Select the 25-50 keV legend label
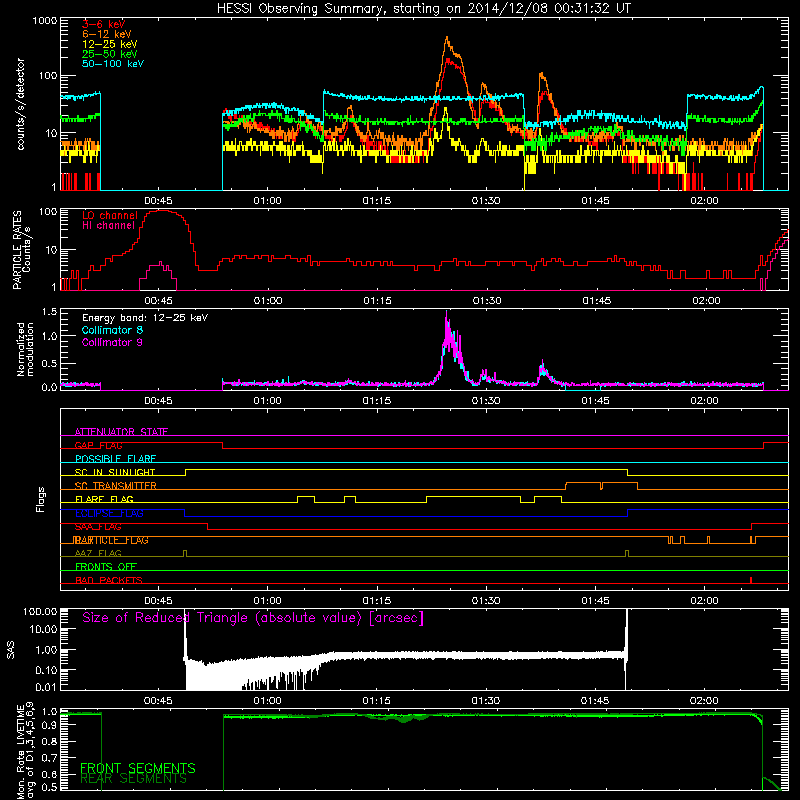This screenshot has height=800, width=800. (x=110, y=54)
